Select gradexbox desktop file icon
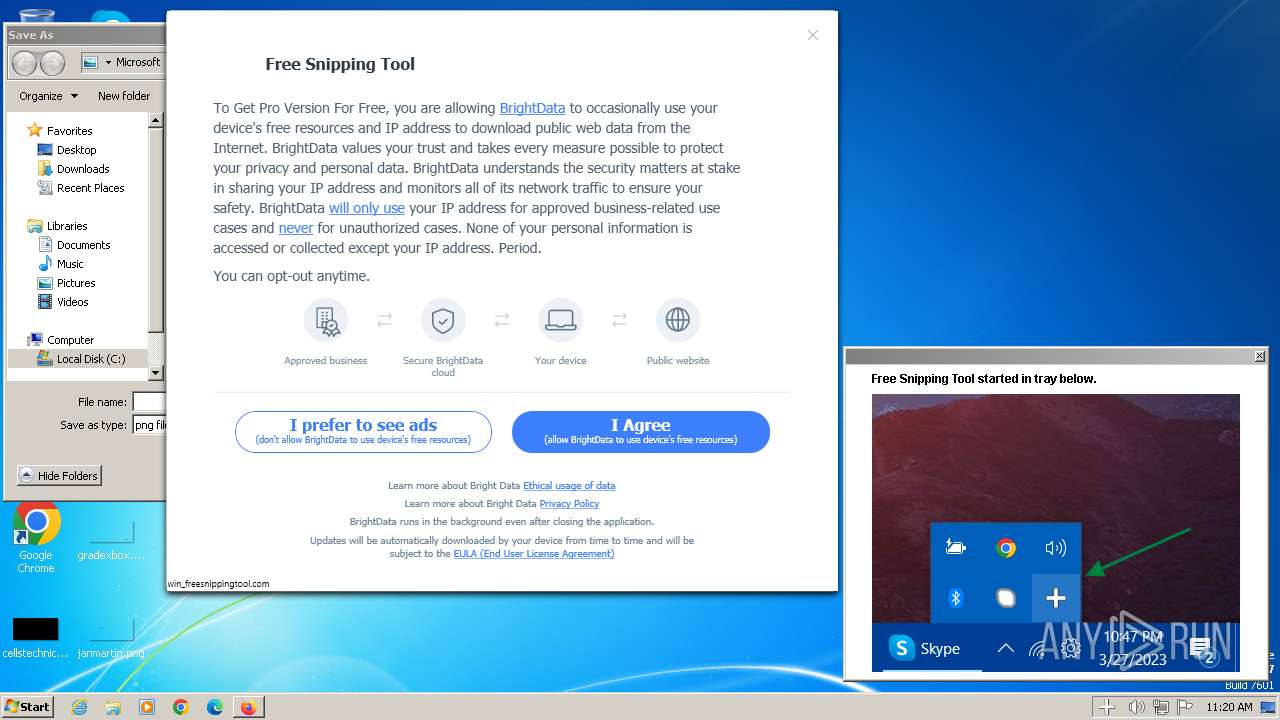Screen dimensions: 1280x720 click(x=111, y=538)
